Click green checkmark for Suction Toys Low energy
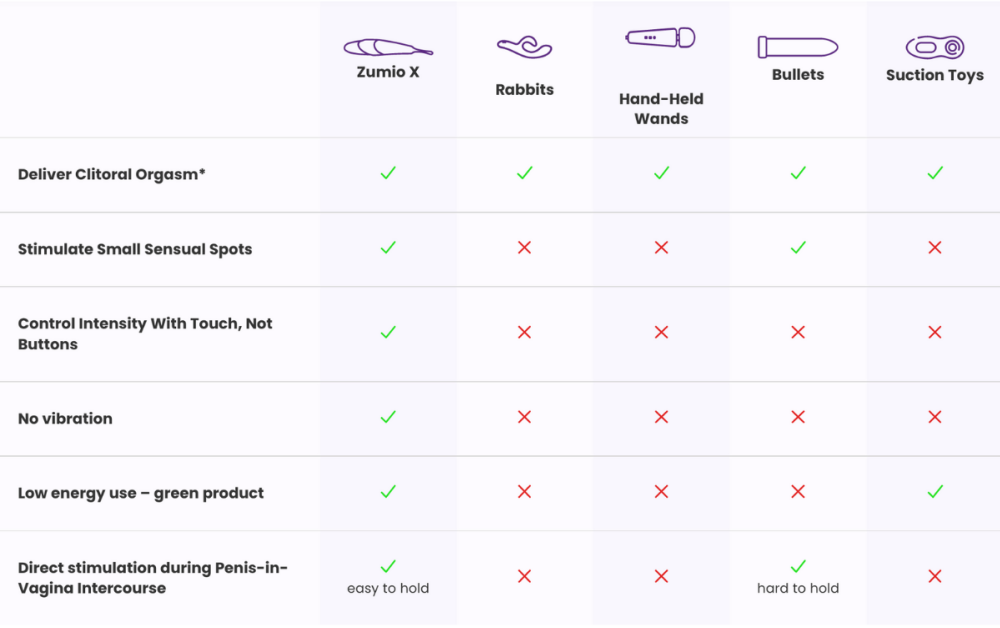This screenshot has width=1000, height=628. point(934,491)
